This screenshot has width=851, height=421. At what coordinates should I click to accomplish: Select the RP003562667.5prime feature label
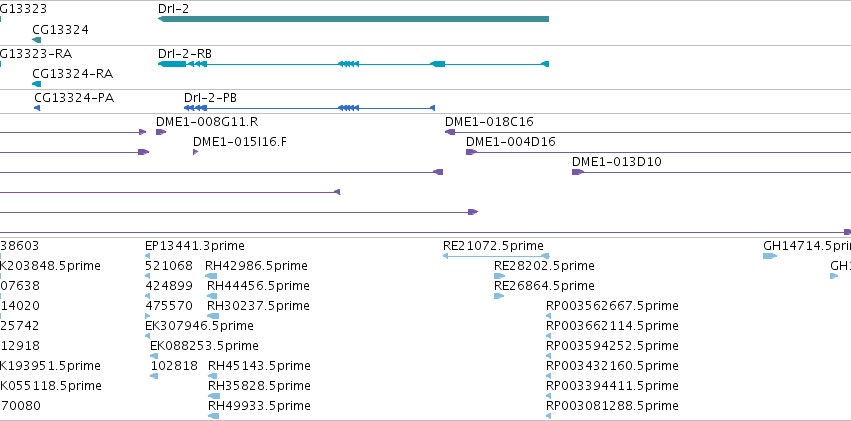pyautogui.click(x=612, y=306)
